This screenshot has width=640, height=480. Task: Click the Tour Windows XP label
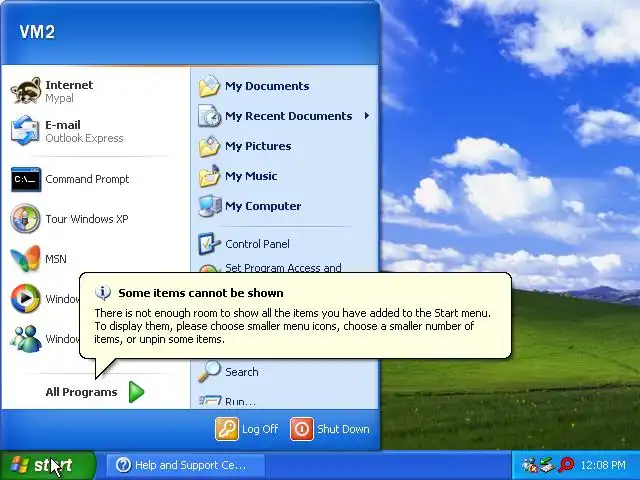coord(87,219)
